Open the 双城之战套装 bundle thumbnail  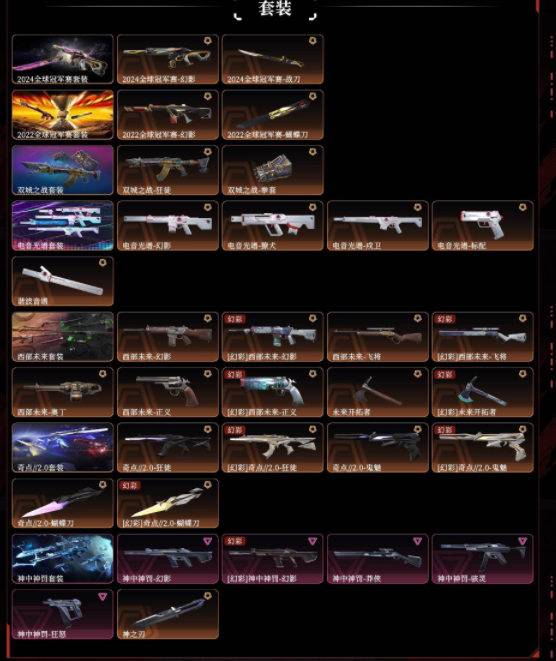[63, 170]
